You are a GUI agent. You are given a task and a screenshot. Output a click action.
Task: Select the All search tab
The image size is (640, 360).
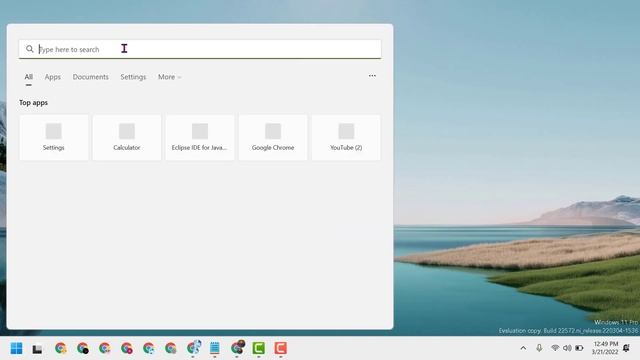click(29, 77)
